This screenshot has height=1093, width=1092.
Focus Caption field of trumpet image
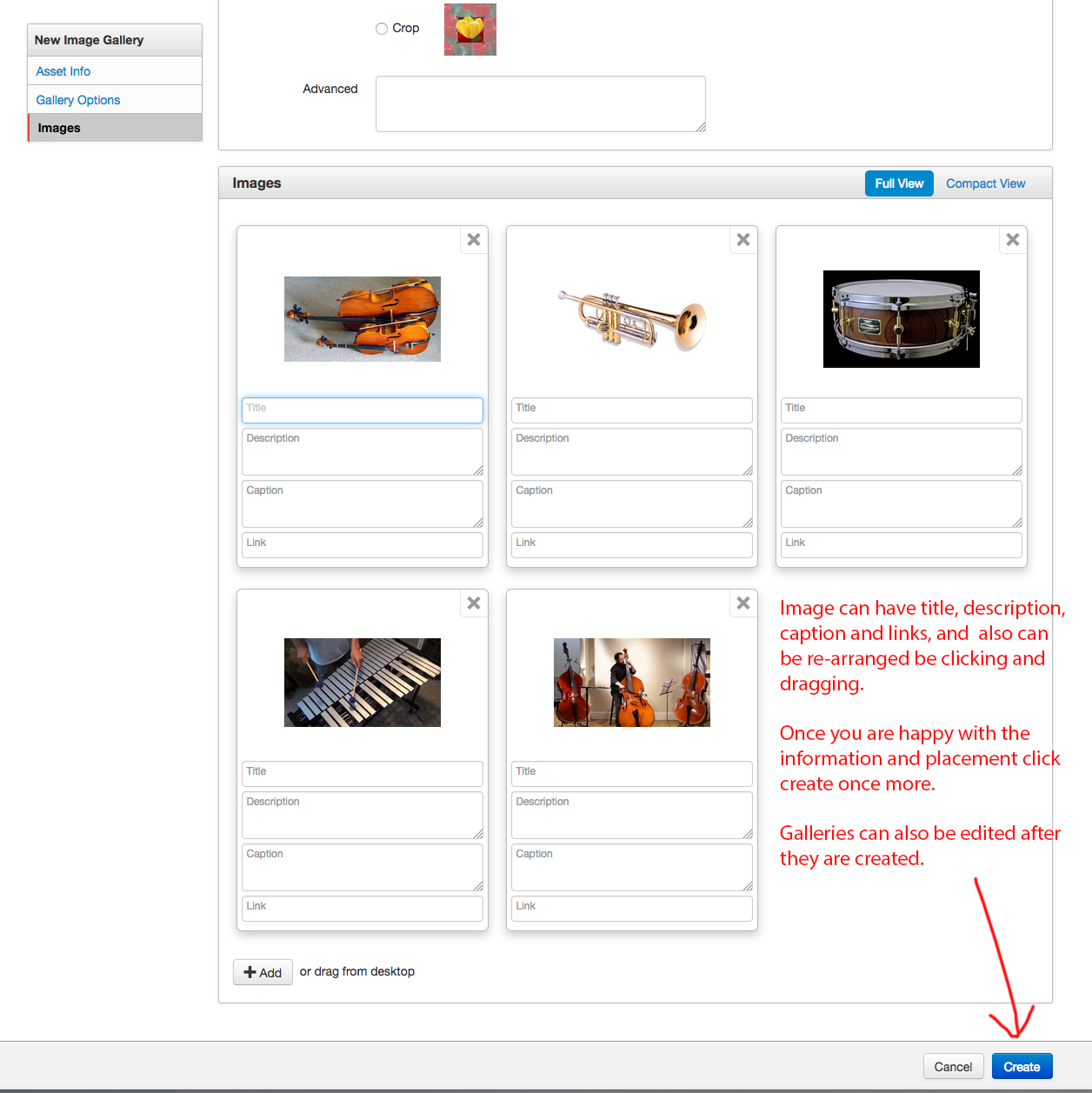coord(632,503)
